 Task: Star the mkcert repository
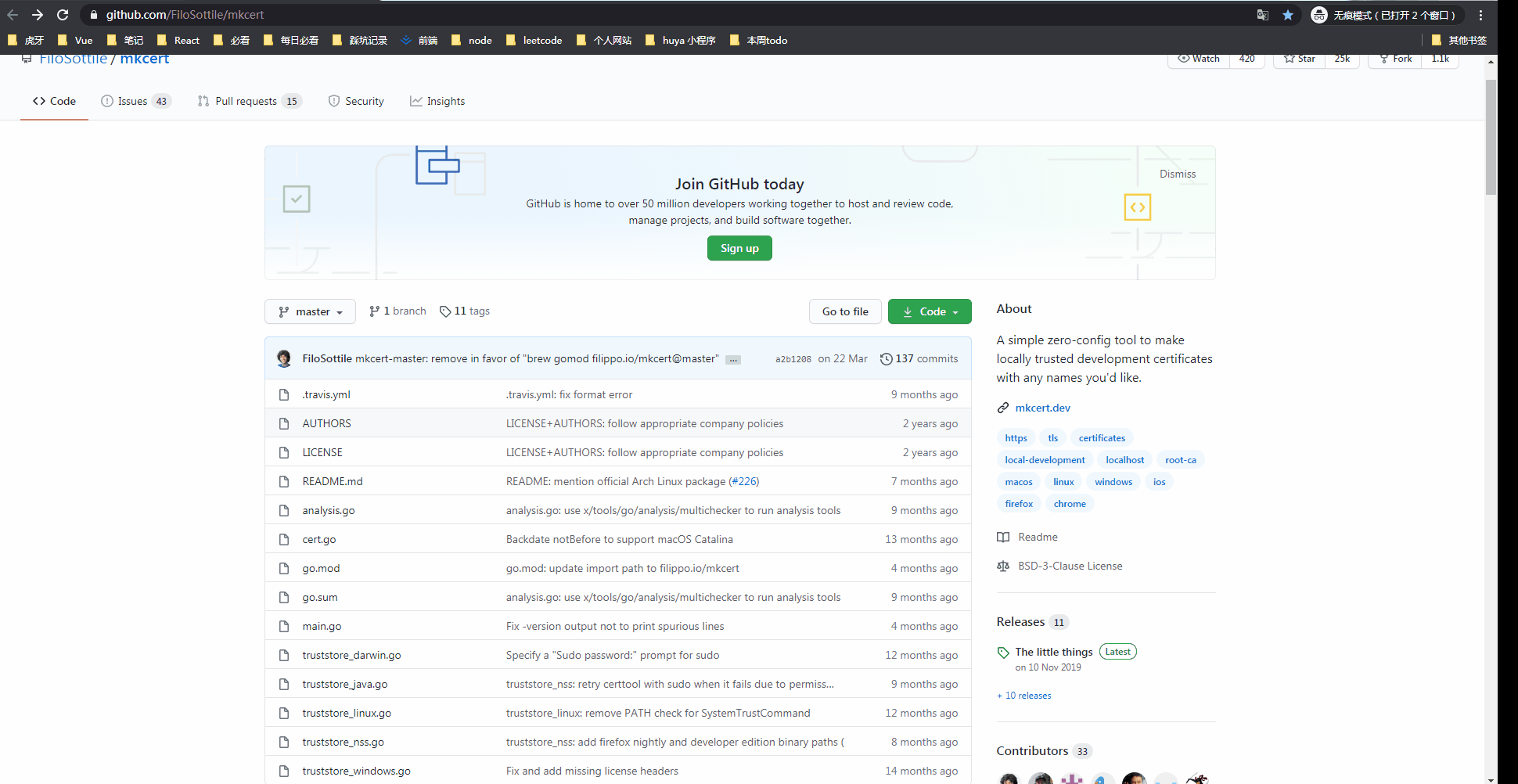pos(1298,58)
